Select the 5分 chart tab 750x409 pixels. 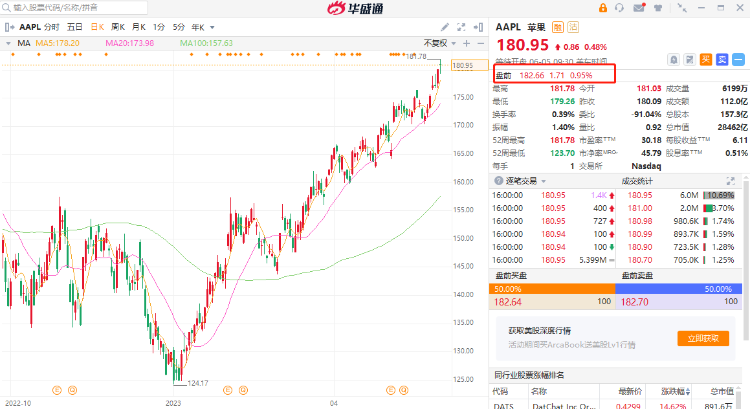[179, 27]
